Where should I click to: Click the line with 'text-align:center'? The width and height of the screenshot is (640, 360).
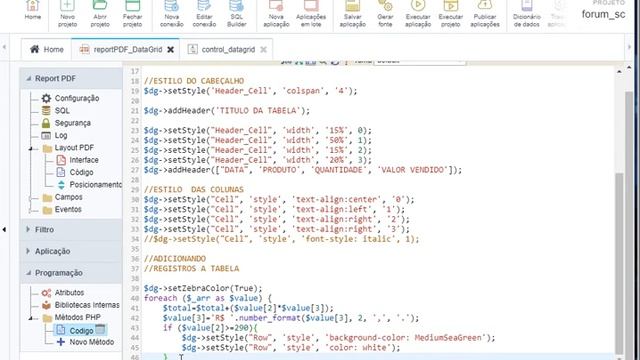click(x=279, y=200)
